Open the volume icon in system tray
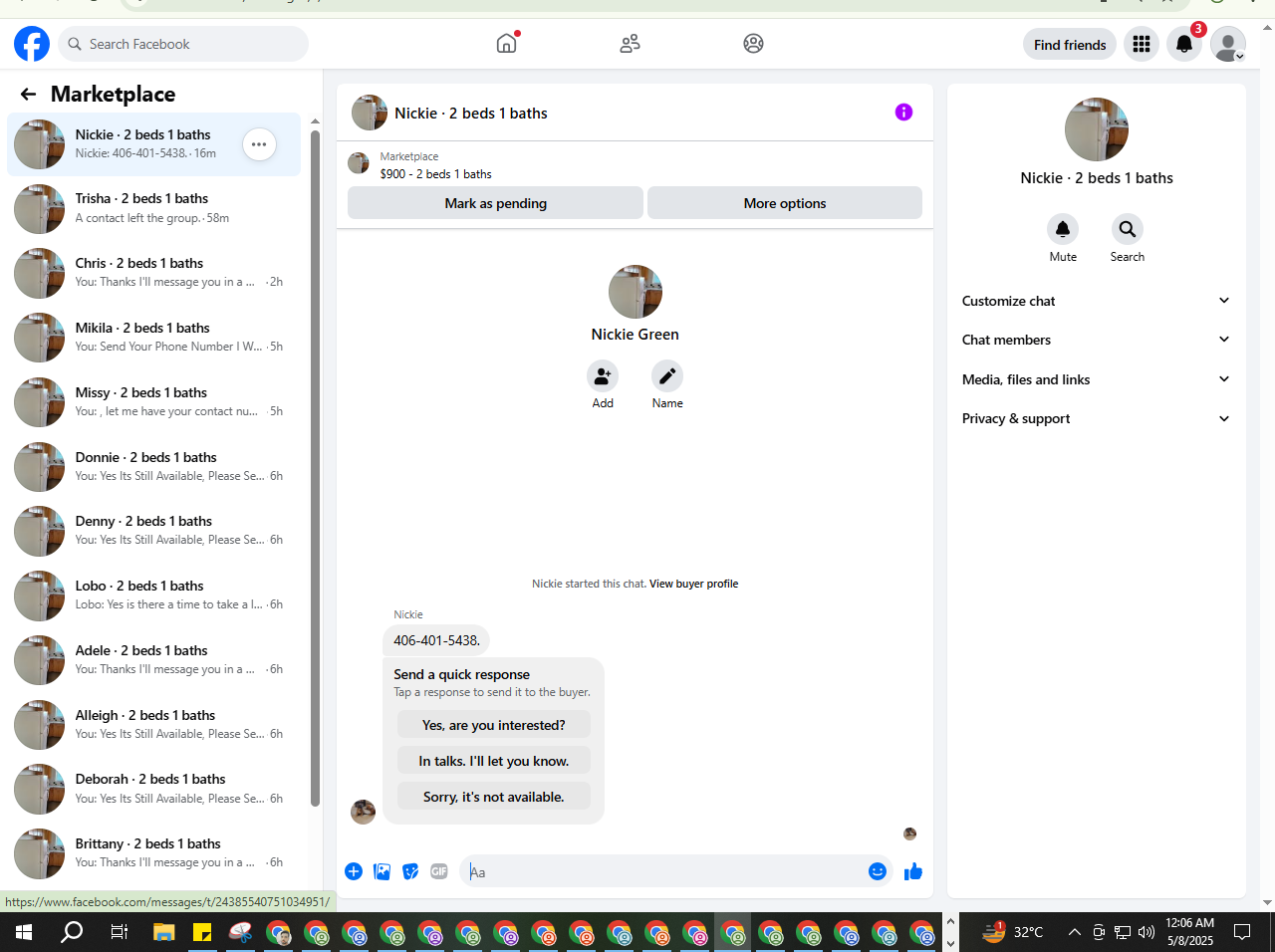This screenshot has width=1275, height=952. 1147,932
